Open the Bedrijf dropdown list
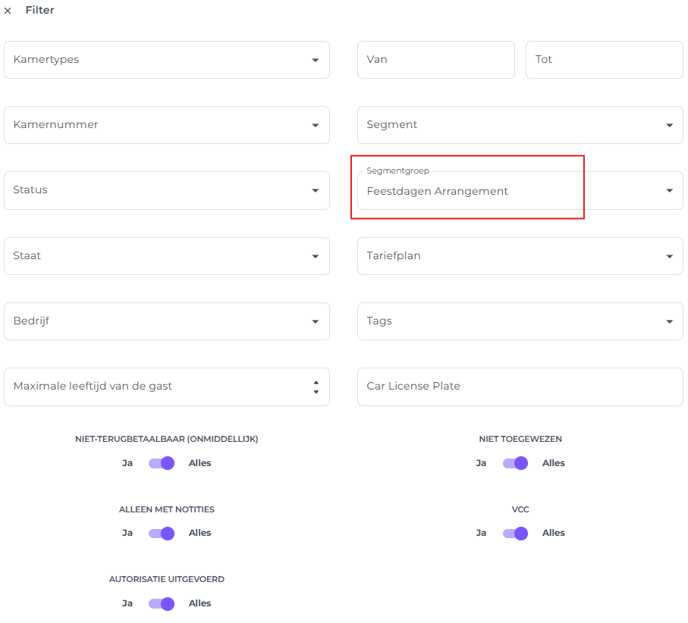The width and height of the screenshot is (688, 623). tap(167, 321)
